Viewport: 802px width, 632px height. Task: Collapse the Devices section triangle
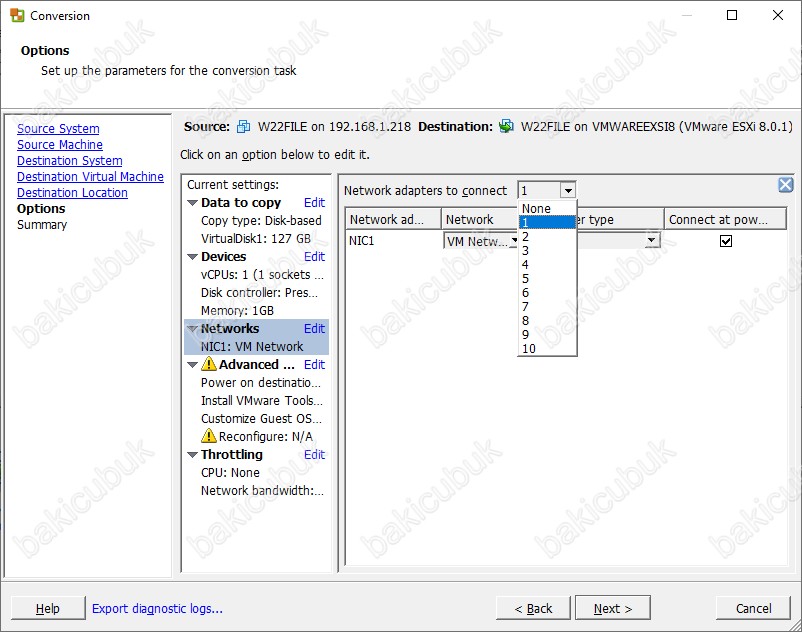[192, 257]
